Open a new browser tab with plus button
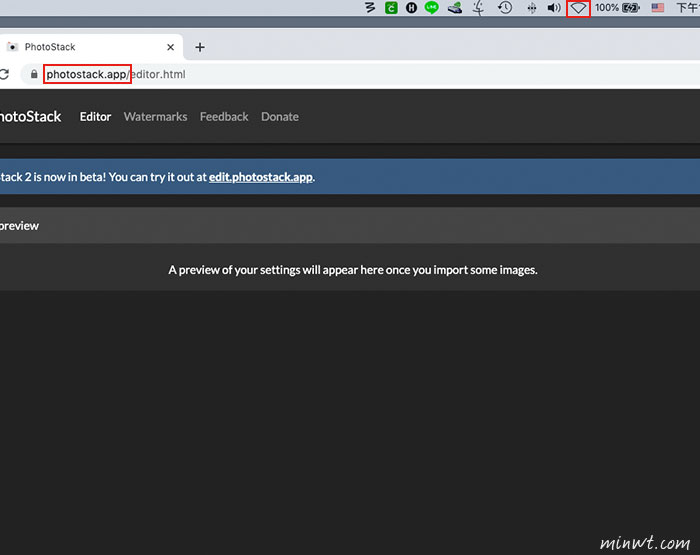Image resolution: width=700 pixels, height=555 pixels. (200, 47)
